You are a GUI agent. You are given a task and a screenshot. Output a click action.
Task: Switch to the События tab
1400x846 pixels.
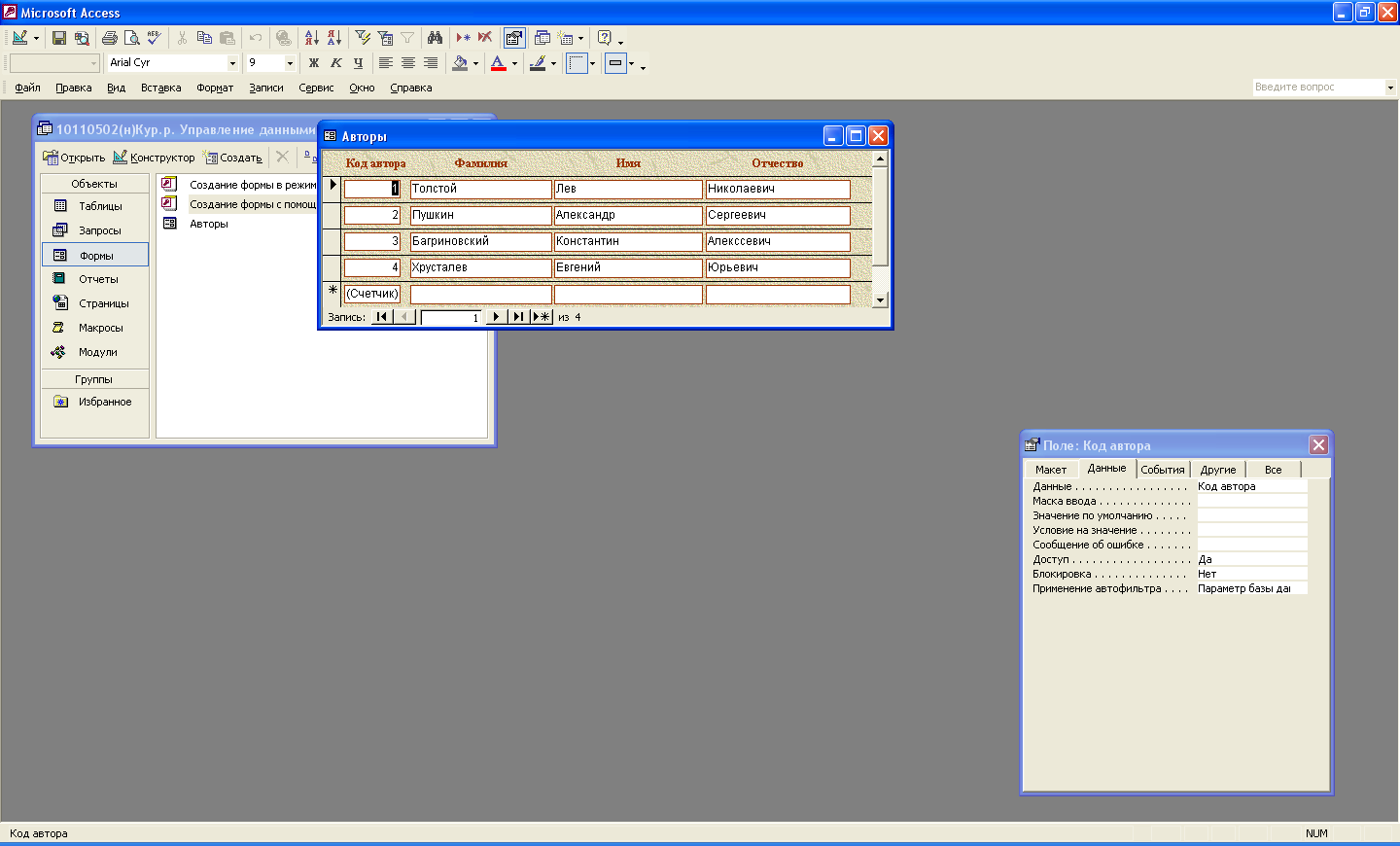click(x=1162, y=470)
